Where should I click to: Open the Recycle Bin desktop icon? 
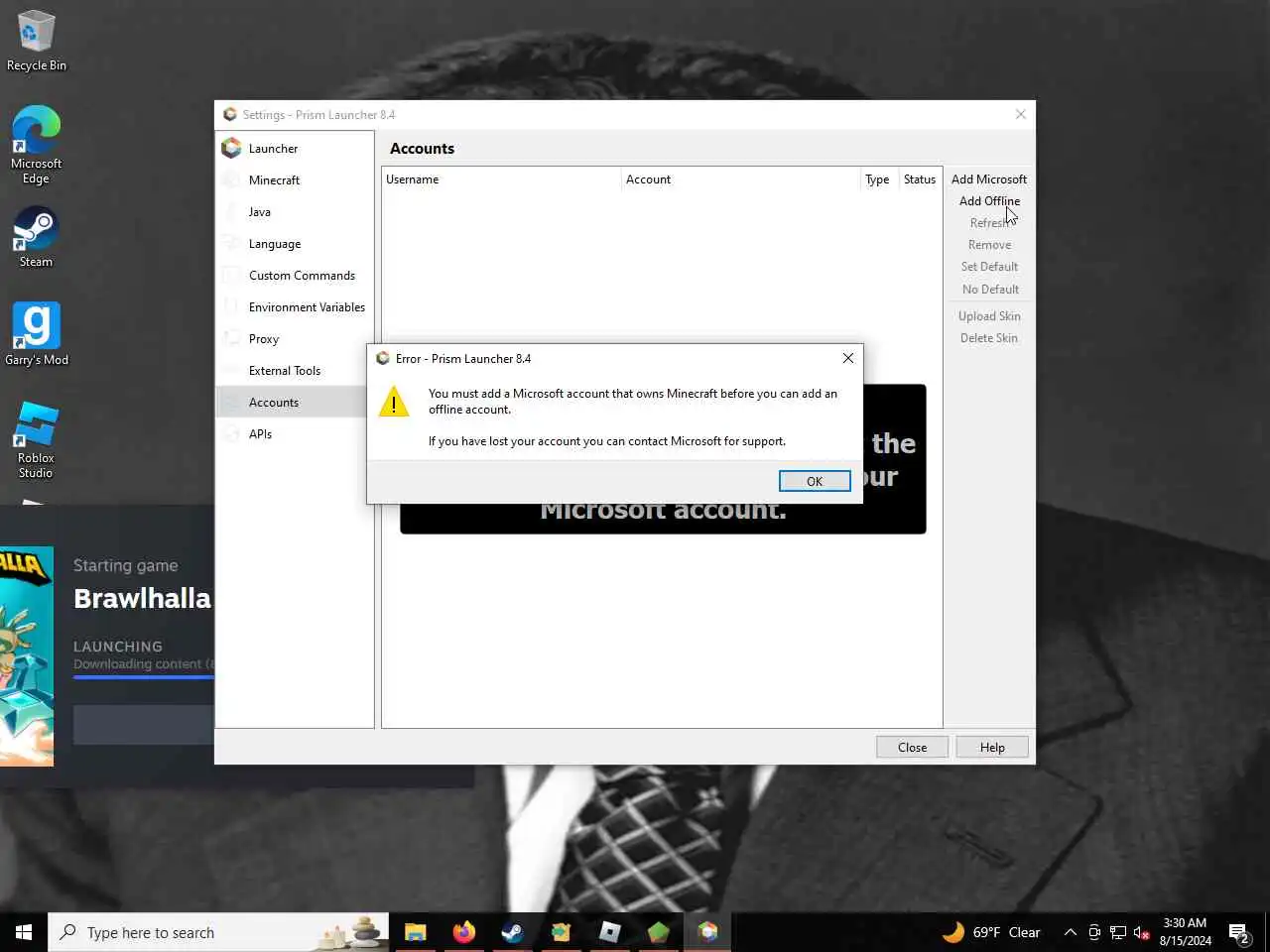pyautogui.click(x=37, y=41)
